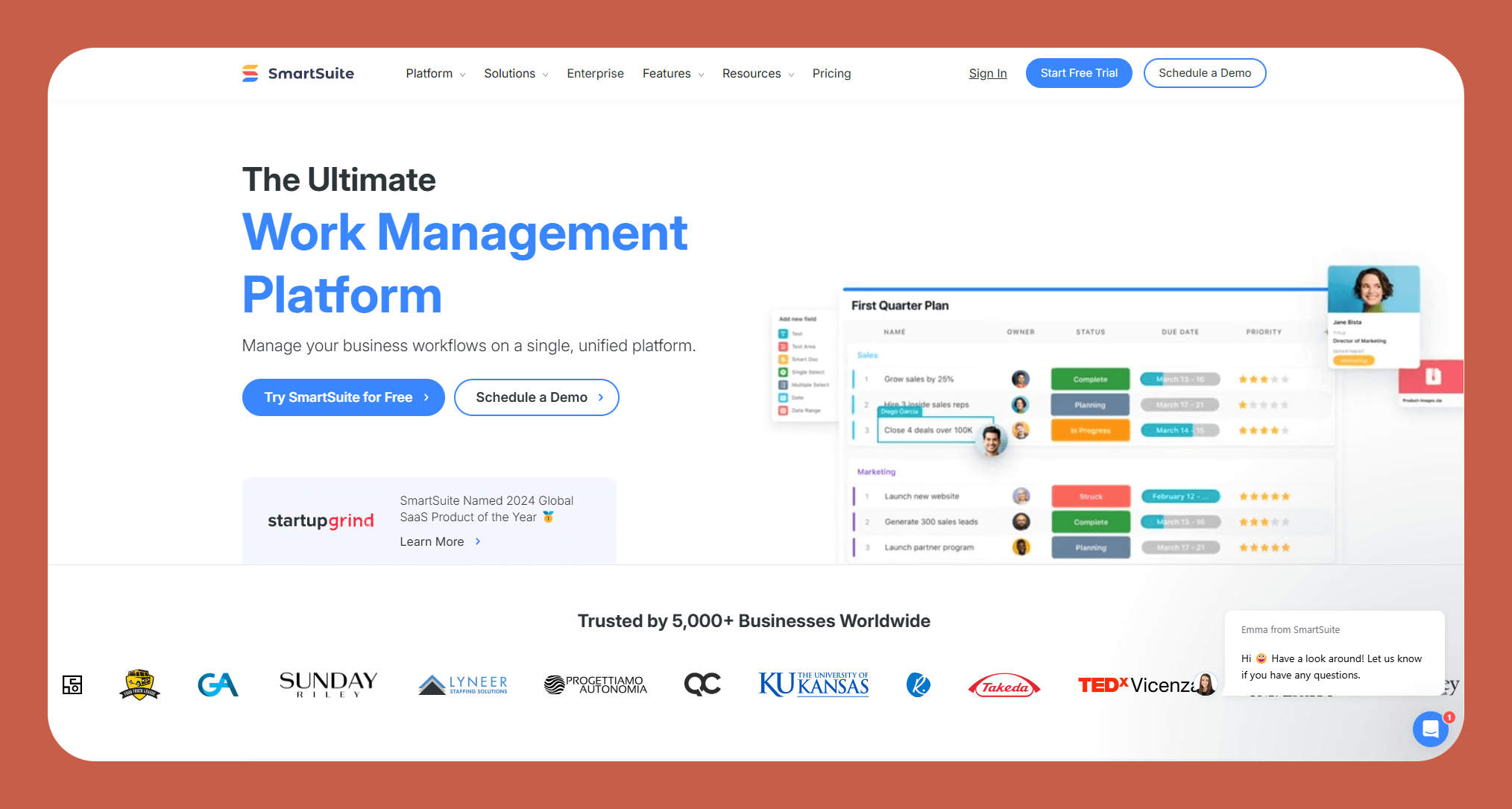Click the Sign In link

coord(988,73)
